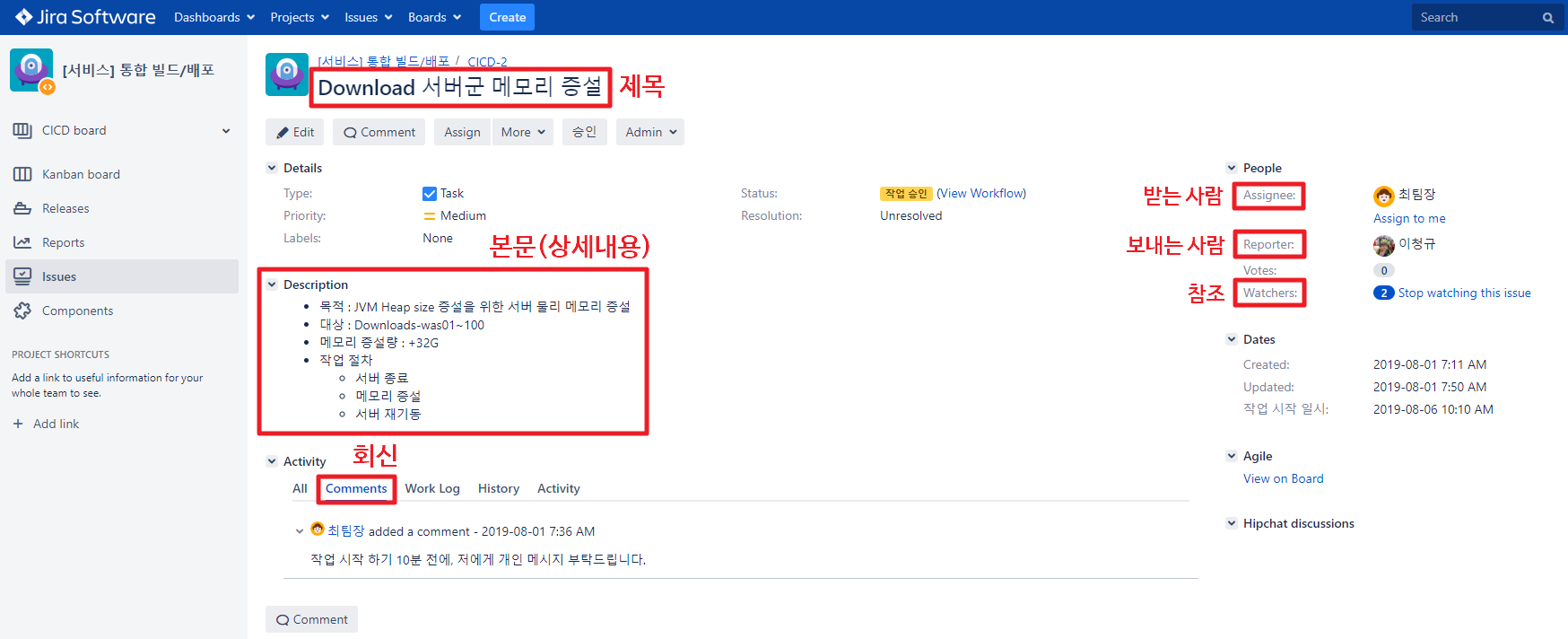This screenshot has height=639, width=1568.
Task: Click Stop watching this issue link
Action: pyautogui.click(x=1464, y=293)
